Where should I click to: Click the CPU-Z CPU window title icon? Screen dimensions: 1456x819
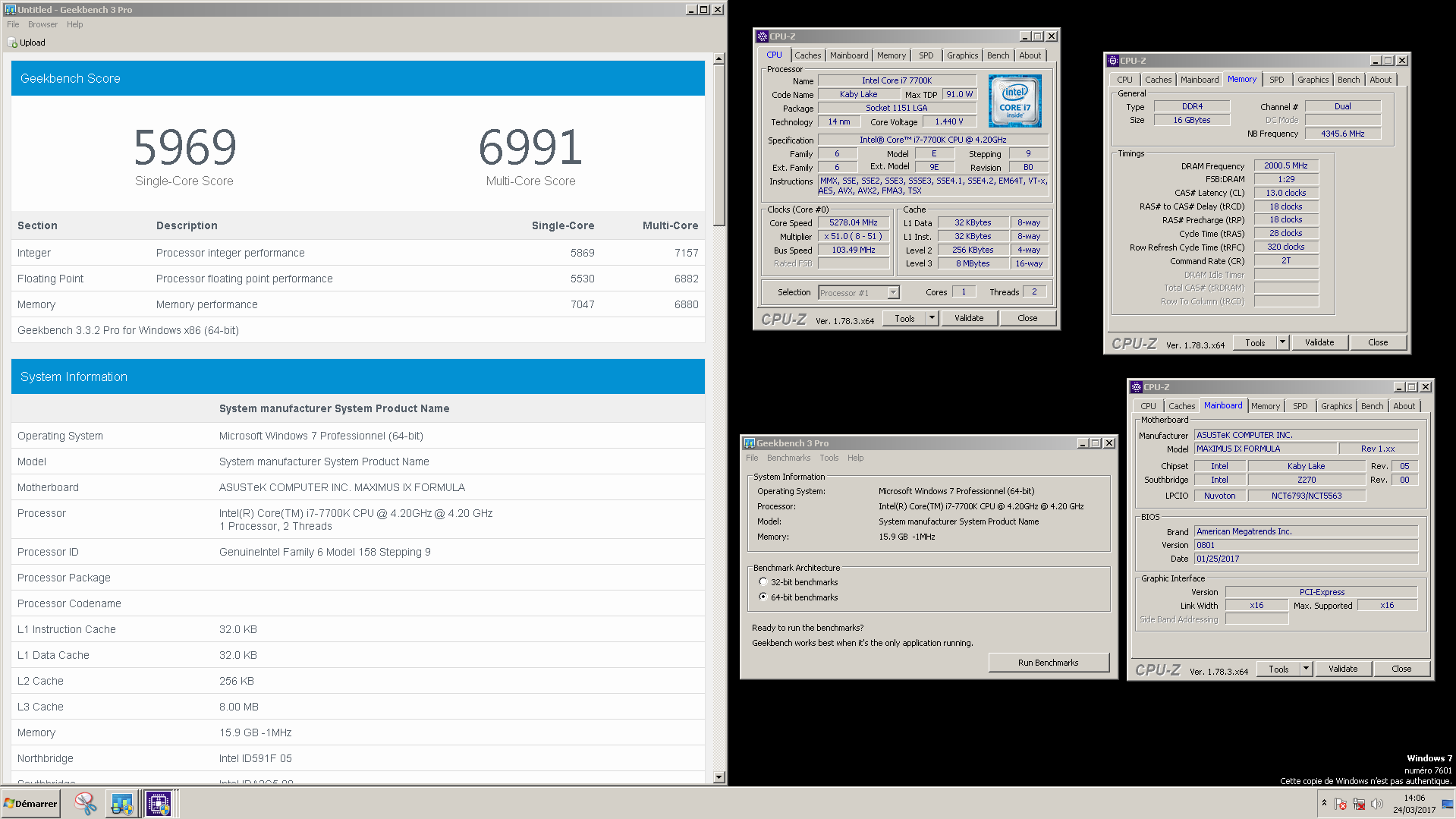[763, 36]
